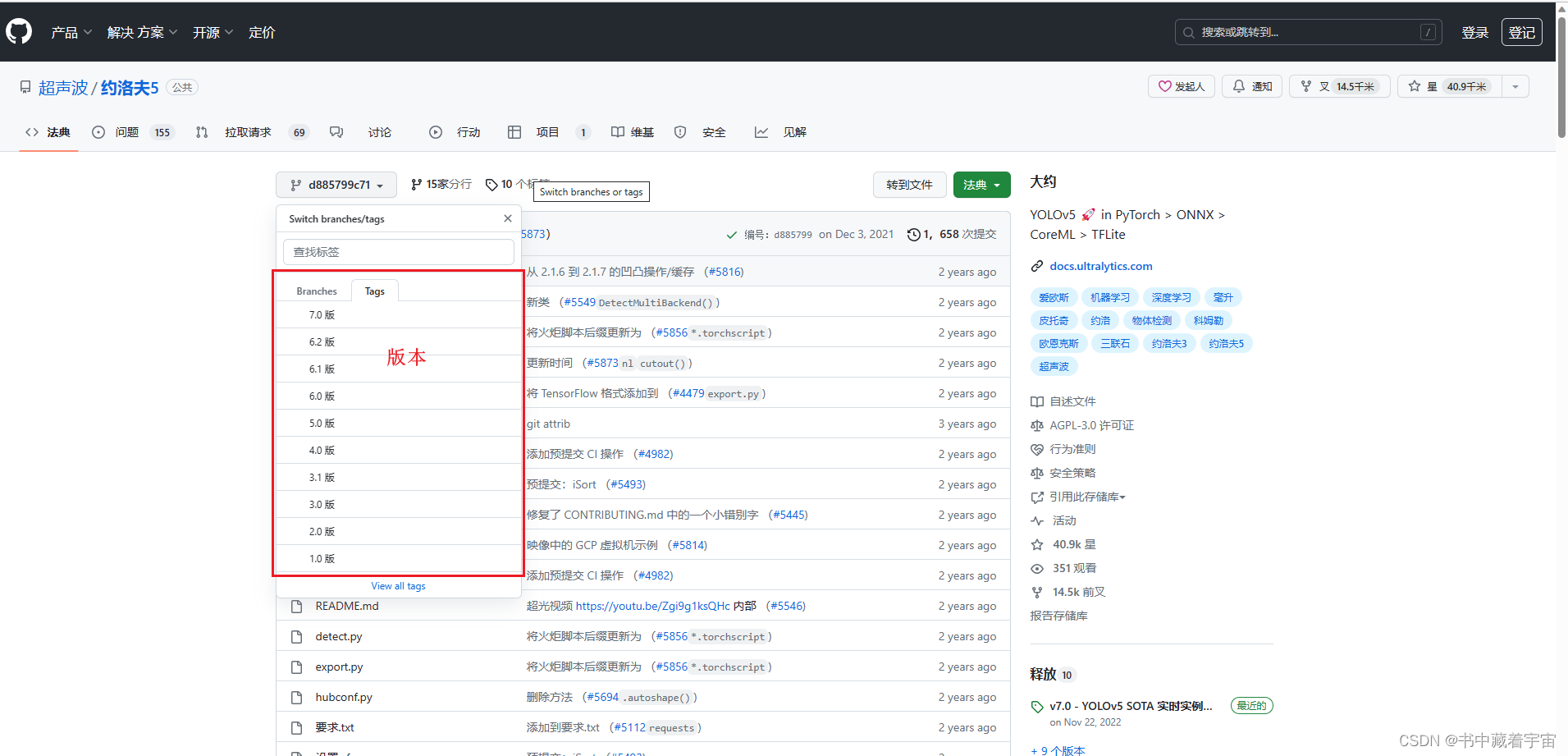
Task: Select the 法典 code tab
Action: coord(48,132)
